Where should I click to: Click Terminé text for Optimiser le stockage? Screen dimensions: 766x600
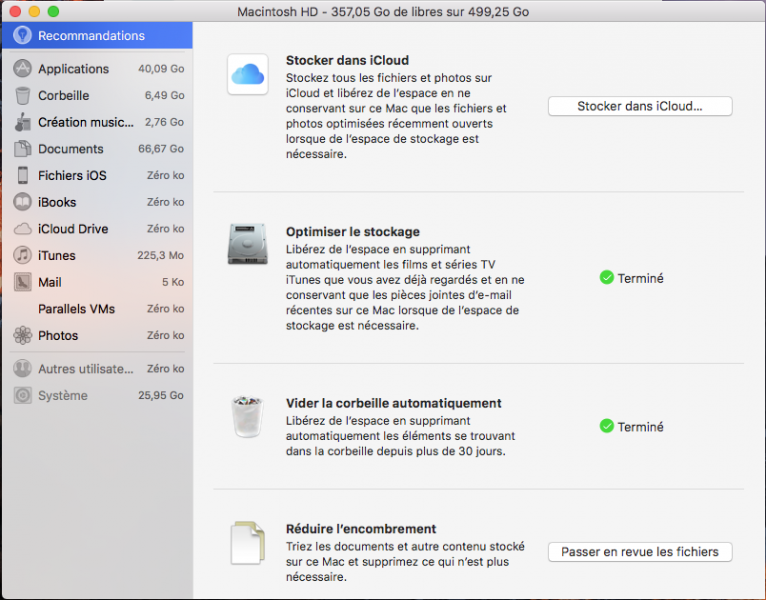(640, 279)
